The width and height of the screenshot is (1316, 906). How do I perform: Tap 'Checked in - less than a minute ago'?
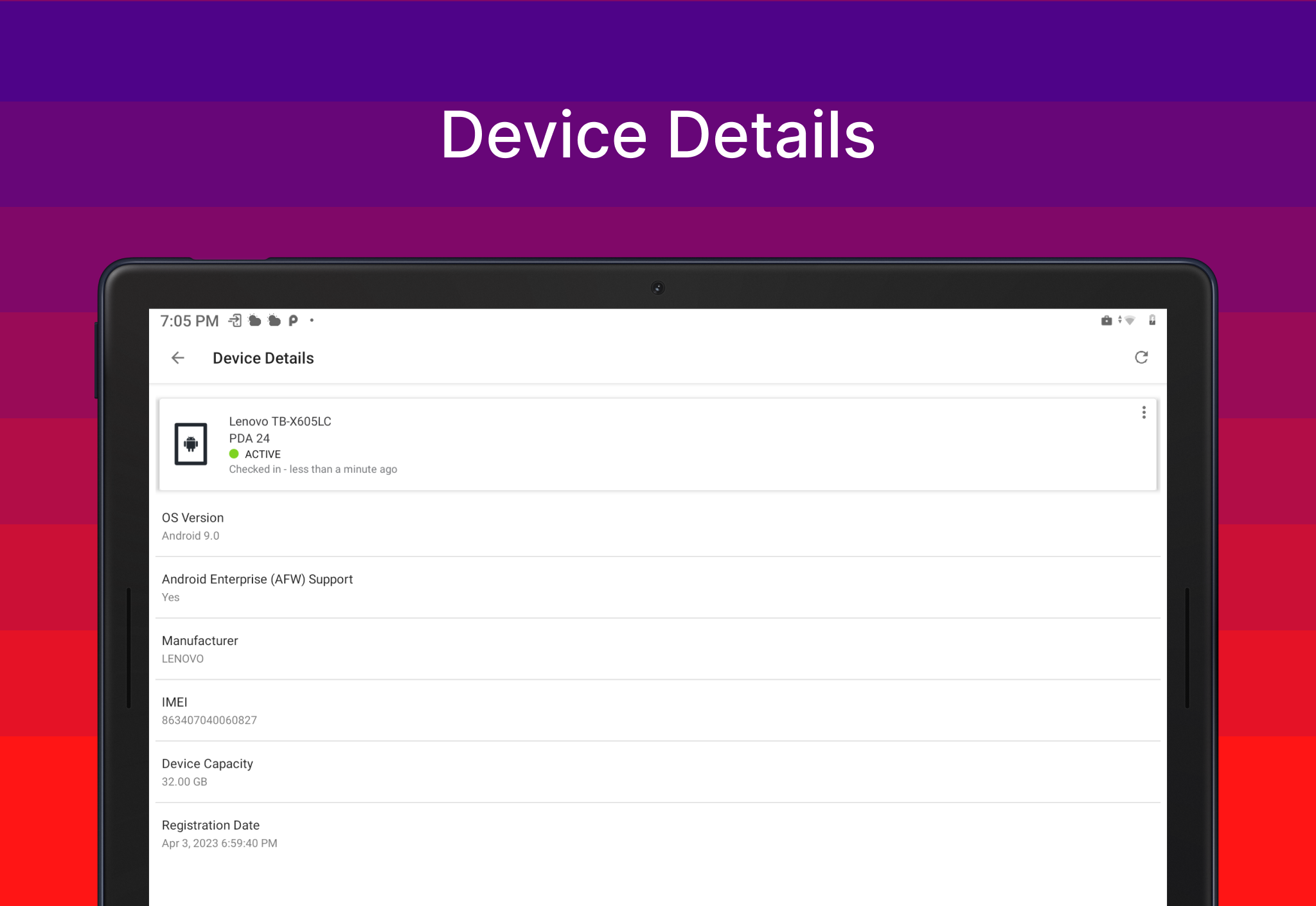coord(313,469)
